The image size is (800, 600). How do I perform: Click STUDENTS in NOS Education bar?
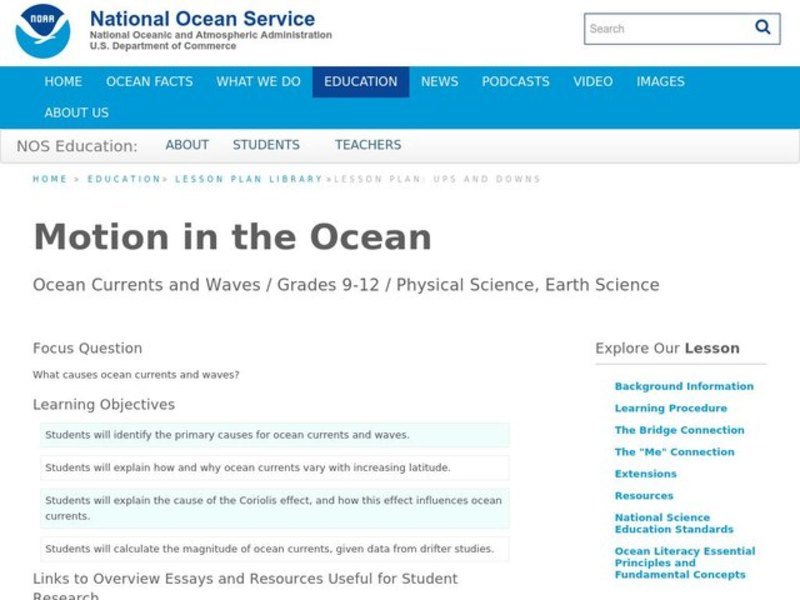point(266,144)
